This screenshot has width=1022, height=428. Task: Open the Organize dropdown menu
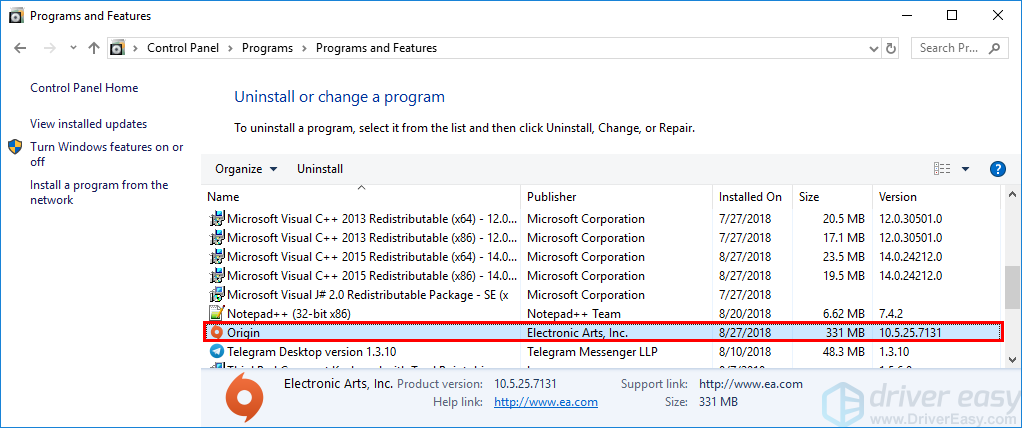(x=246, y=169)
